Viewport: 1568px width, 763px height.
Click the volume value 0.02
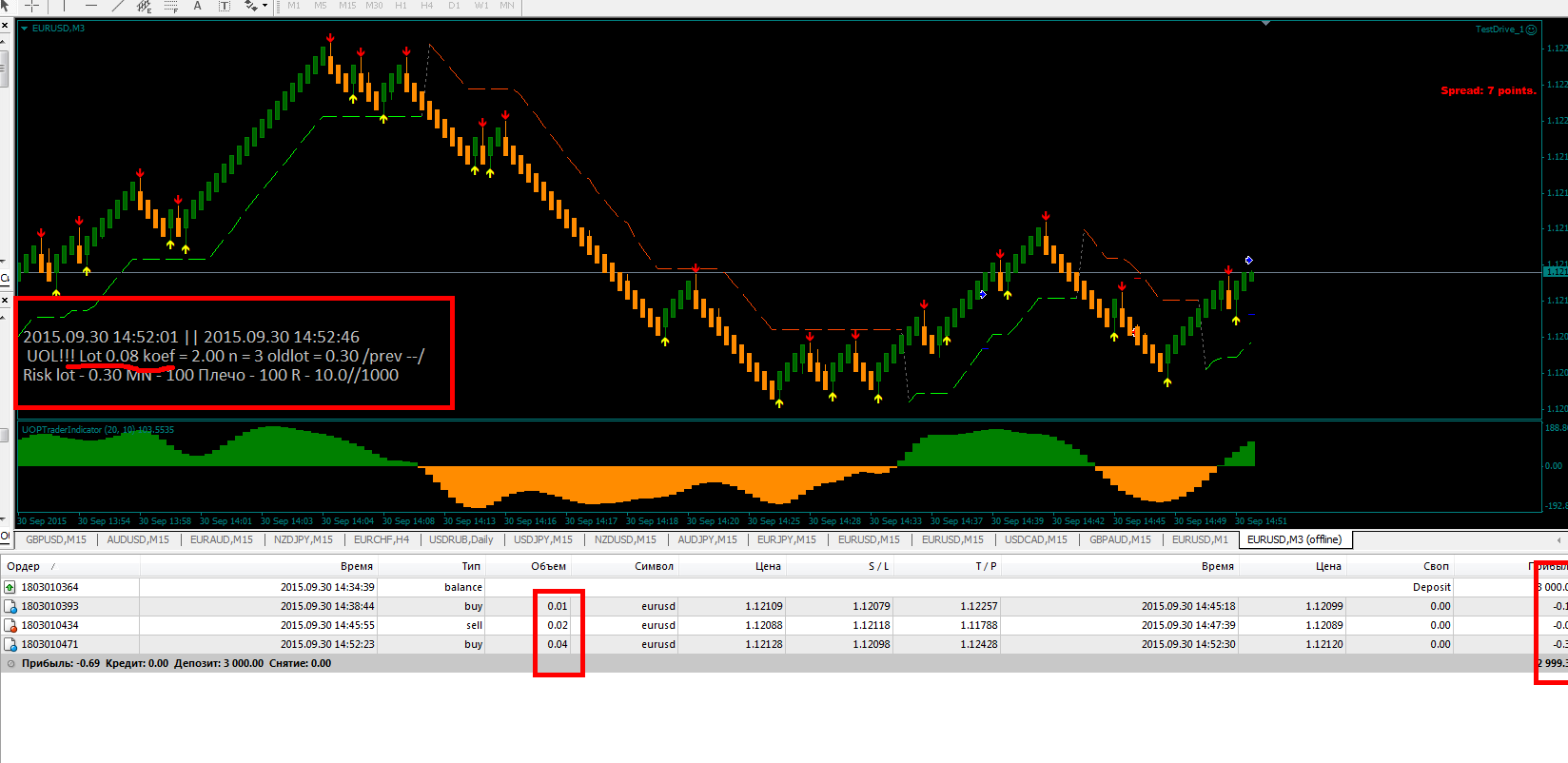pos(558,625)
